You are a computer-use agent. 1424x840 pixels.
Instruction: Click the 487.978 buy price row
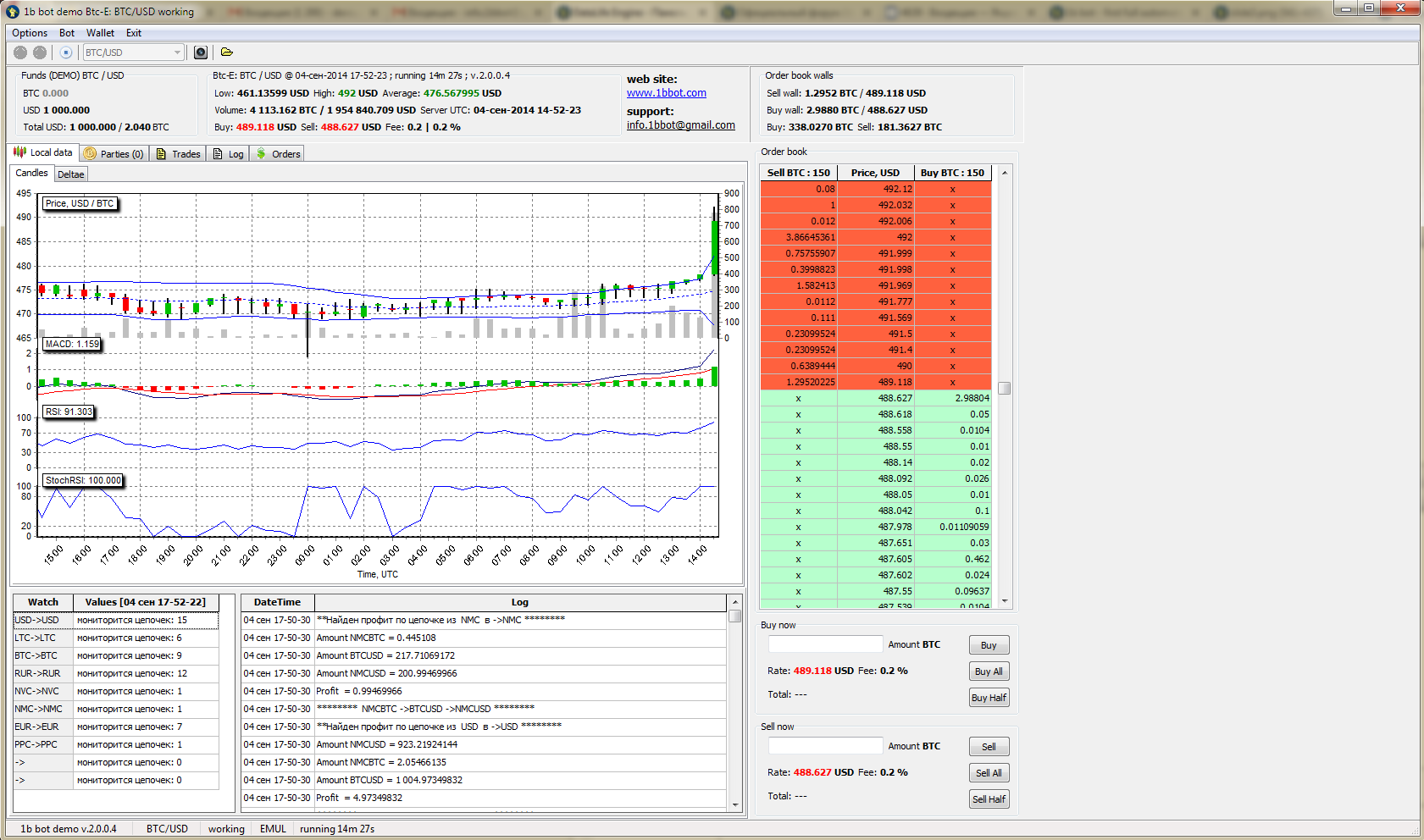tap(876, 527)
